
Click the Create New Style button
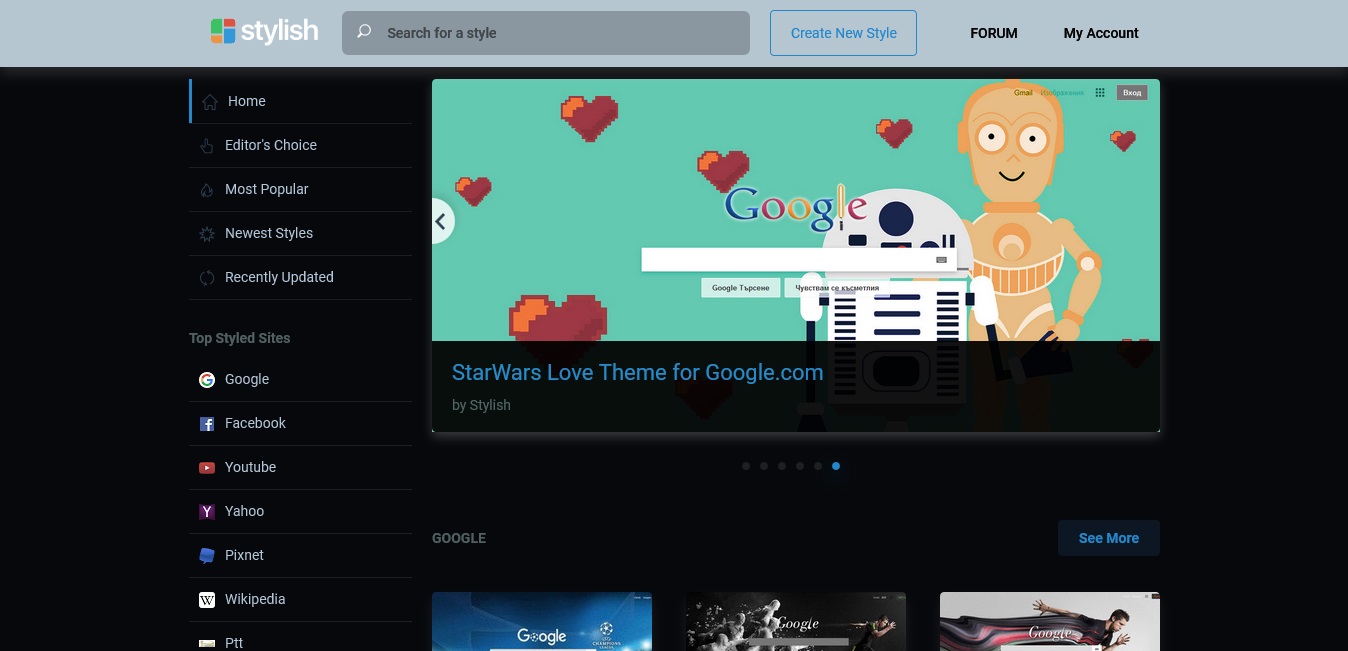click(843, 33)
